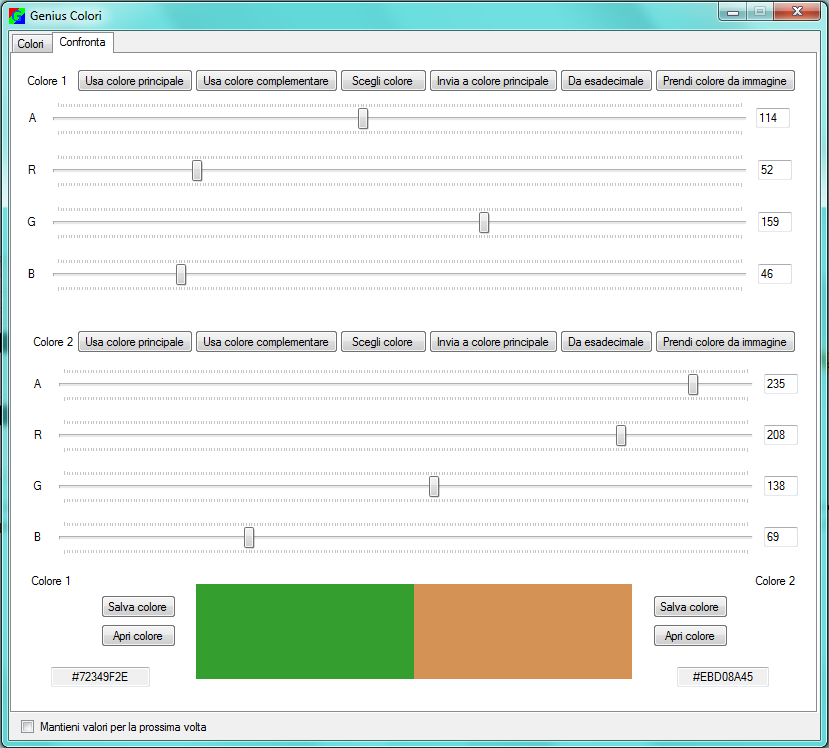Click Colore 1 Usa colore principale button
Image resolution: width=829 pixels, height=748 pixels.
coord(134,81)
